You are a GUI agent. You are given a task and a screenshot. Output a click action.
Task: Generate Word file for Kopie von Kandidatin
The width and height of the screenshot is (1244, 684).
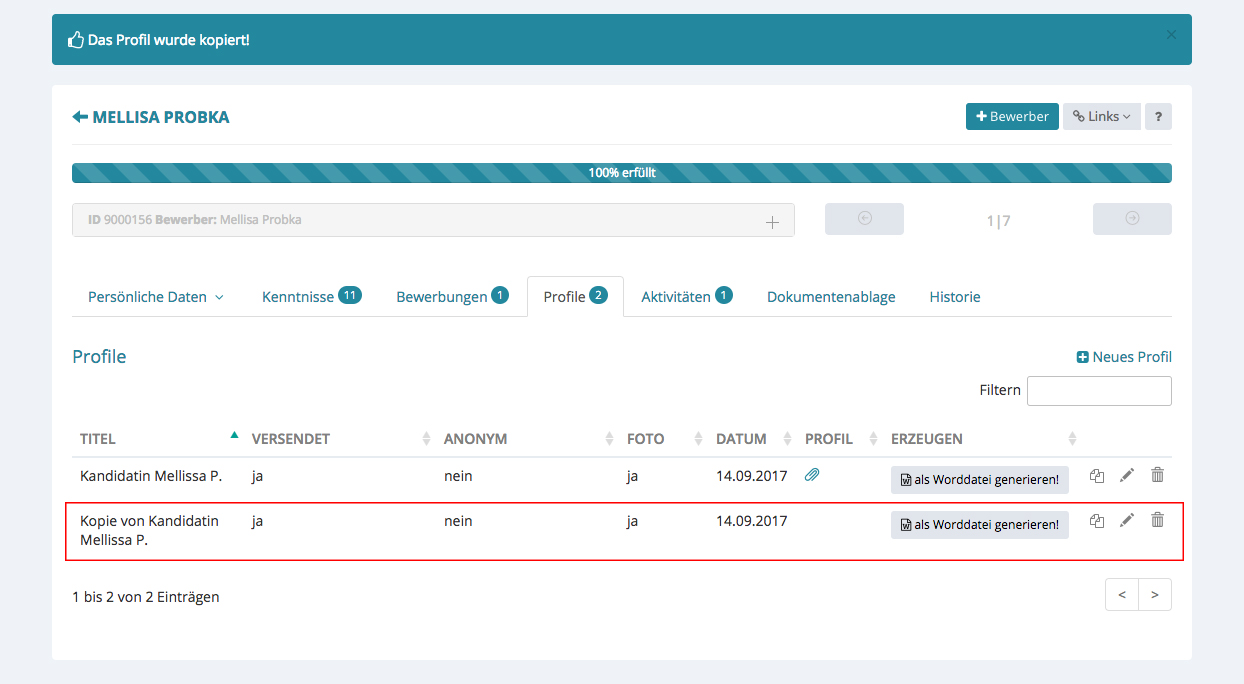tap(979, 525)
